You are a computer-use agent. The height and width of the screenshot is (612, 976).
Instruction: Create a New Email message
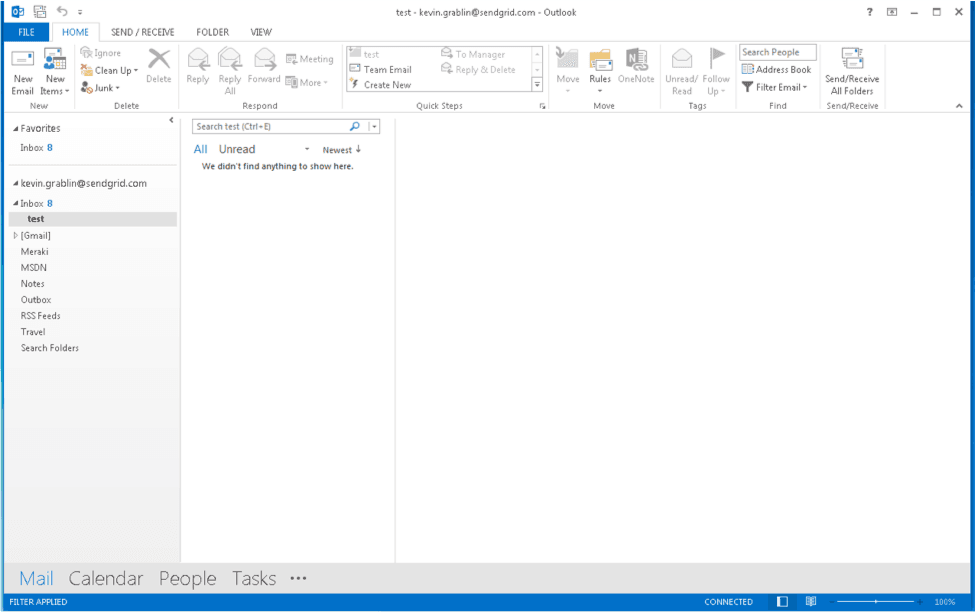[22, 70]
